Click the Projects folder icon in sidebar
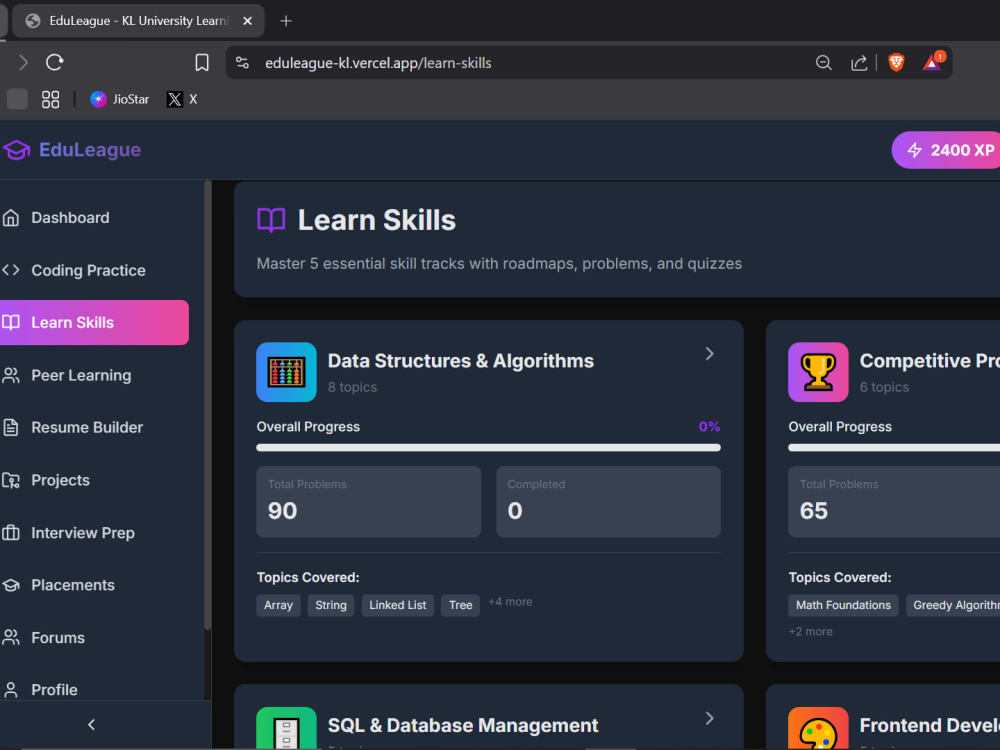This screenshot has width=1000, height=750. click(x=11, y=480)
